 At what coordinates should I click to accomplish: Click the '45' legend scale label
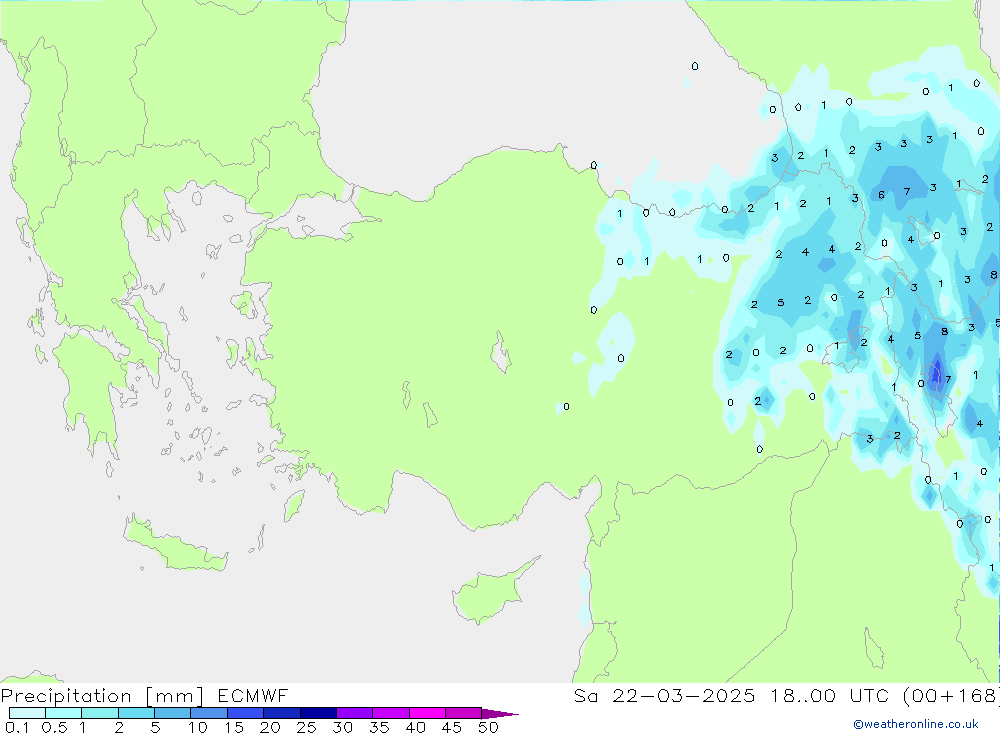pos(452,727)
